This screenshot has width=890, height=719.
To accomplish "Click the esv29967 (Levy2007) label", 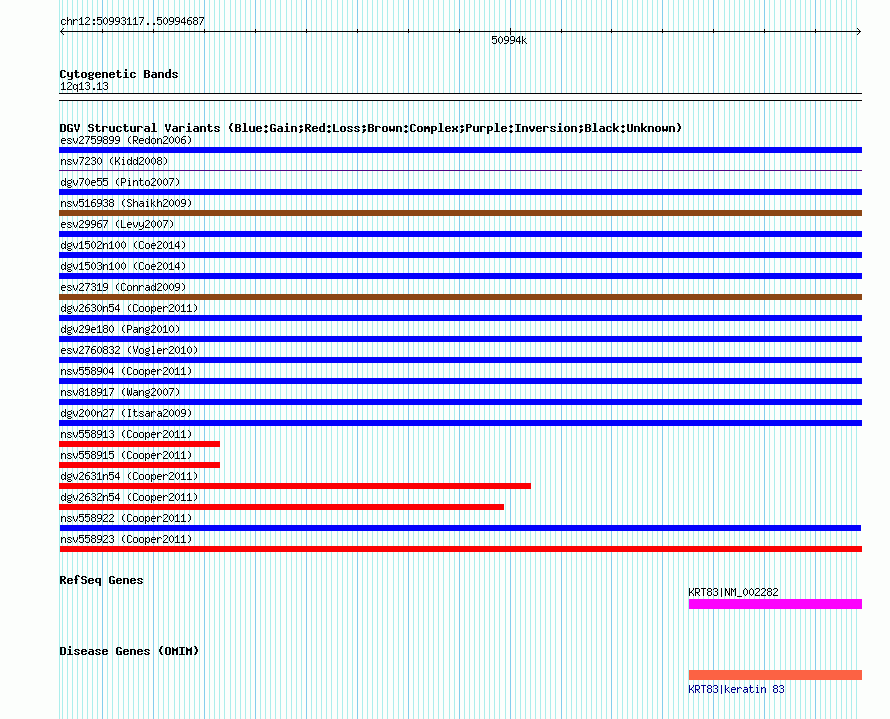I will tap(117, 224).
